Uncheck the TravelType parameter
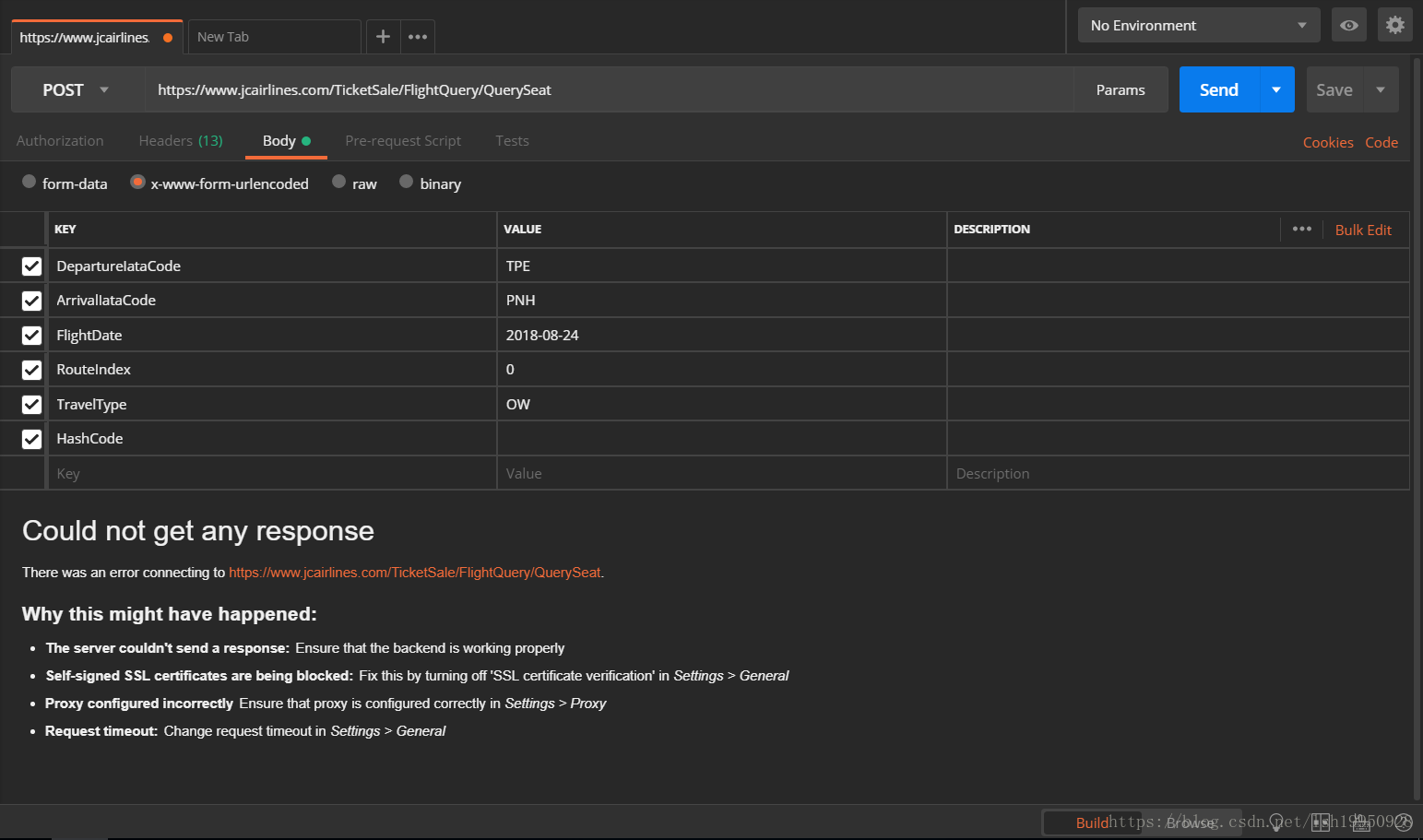 31,405
